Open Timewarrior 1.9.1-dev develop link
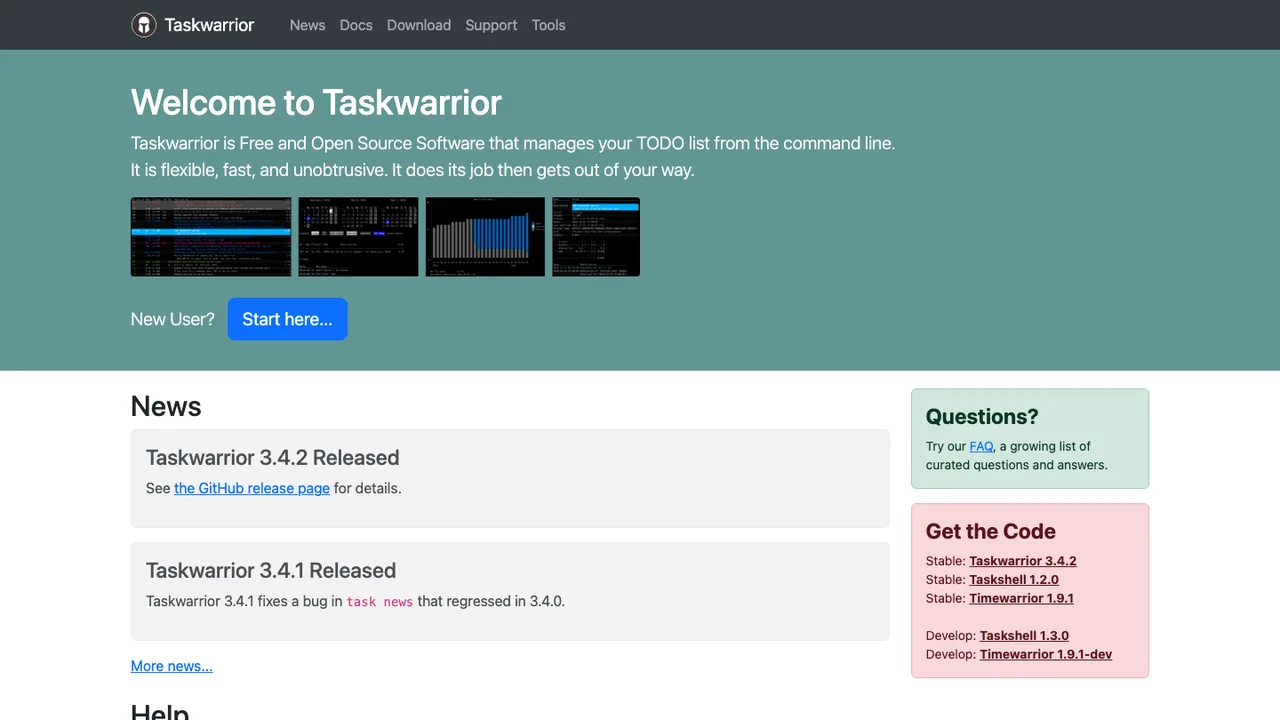The height and width of the screenshot is (720, 1280). point(1046,654)
